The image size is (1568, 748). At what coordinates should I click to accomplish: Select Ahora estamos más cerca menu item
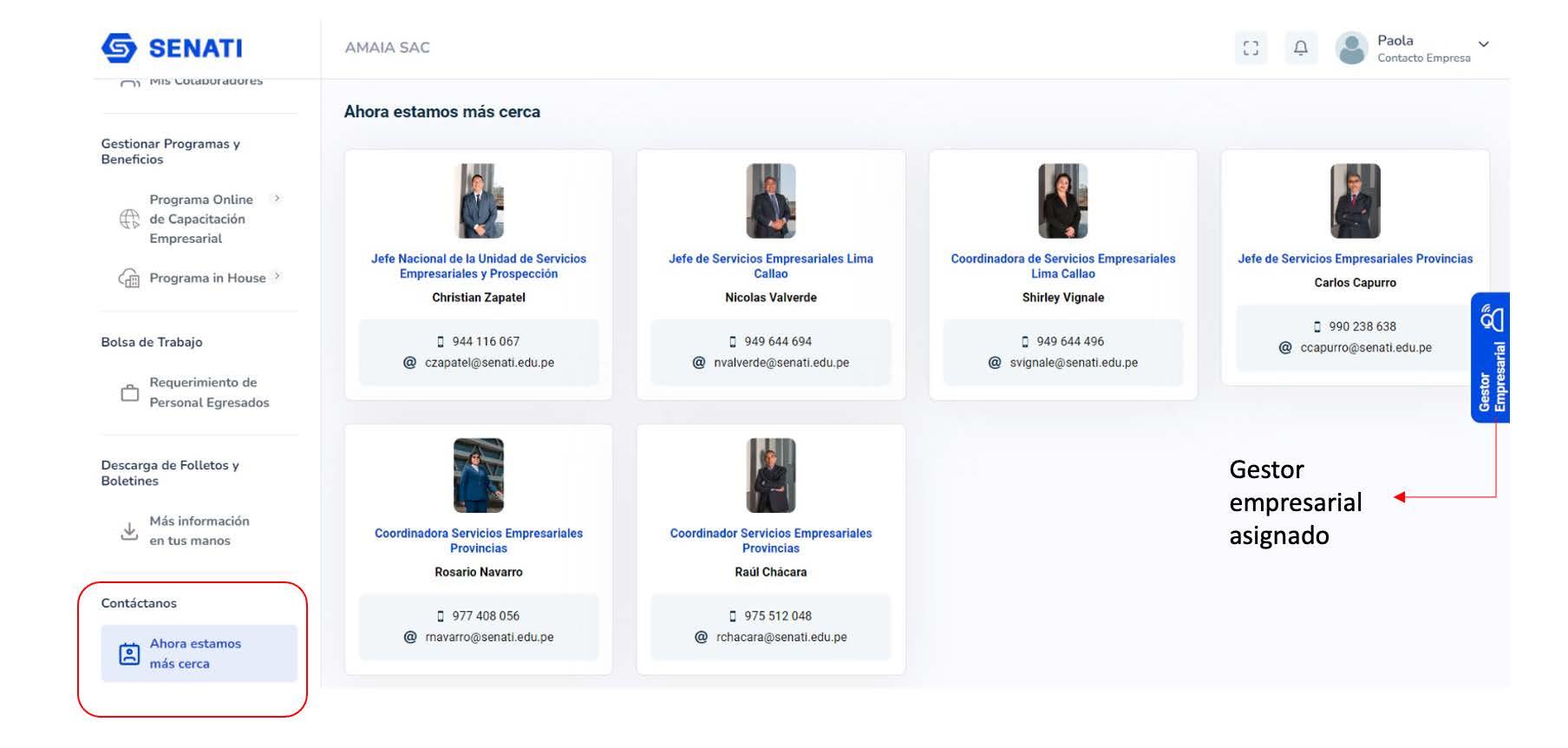[199, 653]
